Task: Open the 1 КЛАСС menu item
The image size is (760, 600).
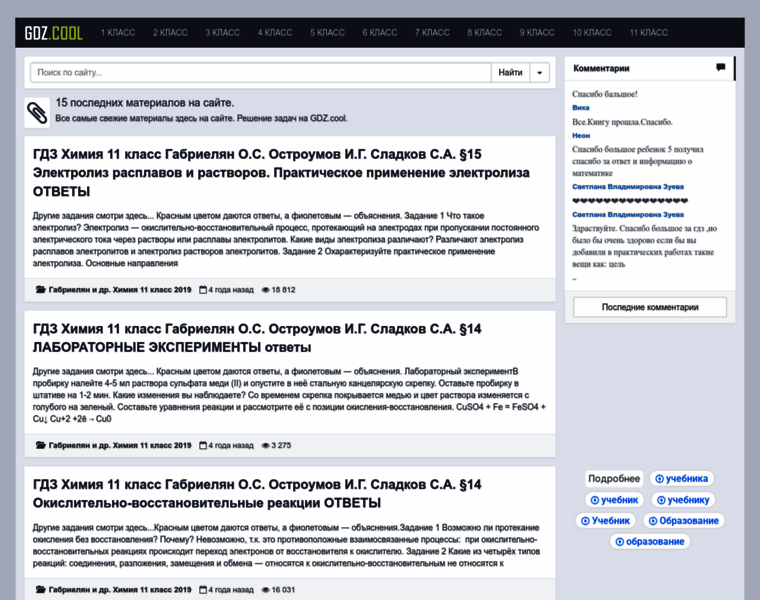Action: pos(118,32)
